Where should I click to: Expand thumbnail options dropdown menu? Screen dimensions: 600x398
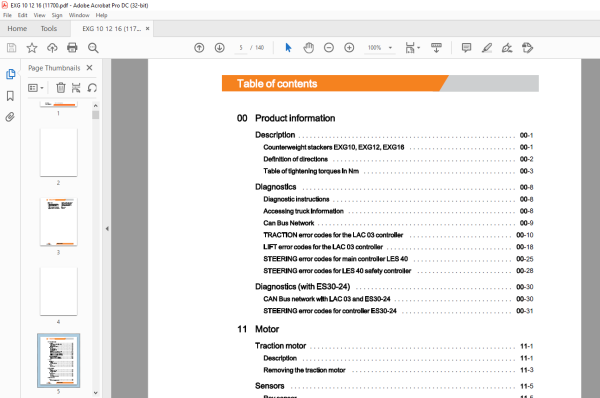tap(36, 88)
